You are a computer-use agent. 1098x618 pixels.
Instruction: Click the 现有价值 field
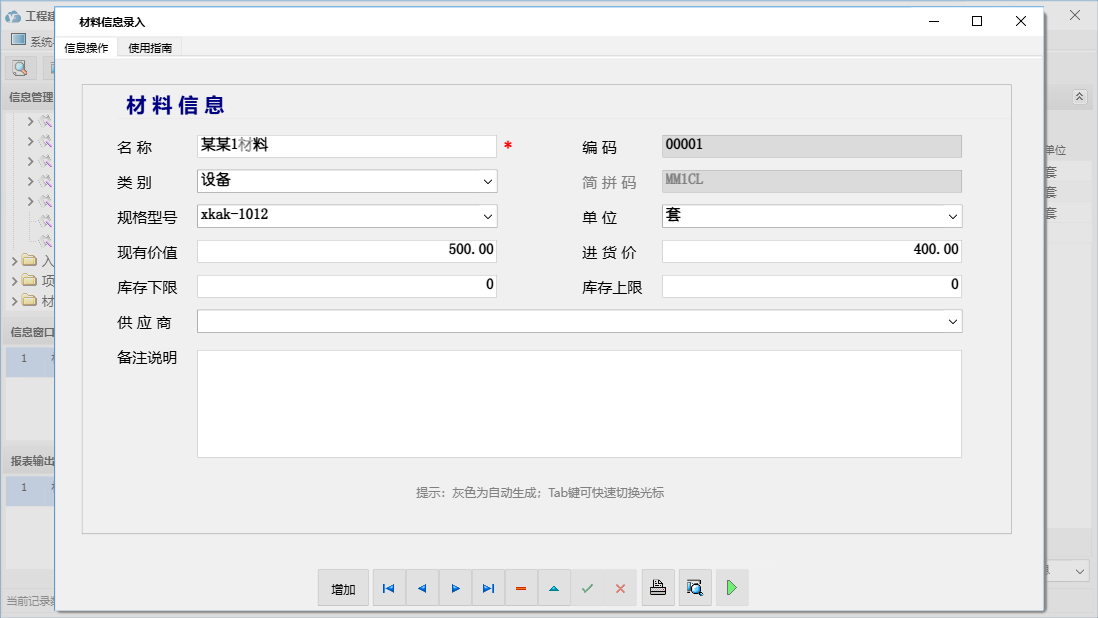[346, 250]
